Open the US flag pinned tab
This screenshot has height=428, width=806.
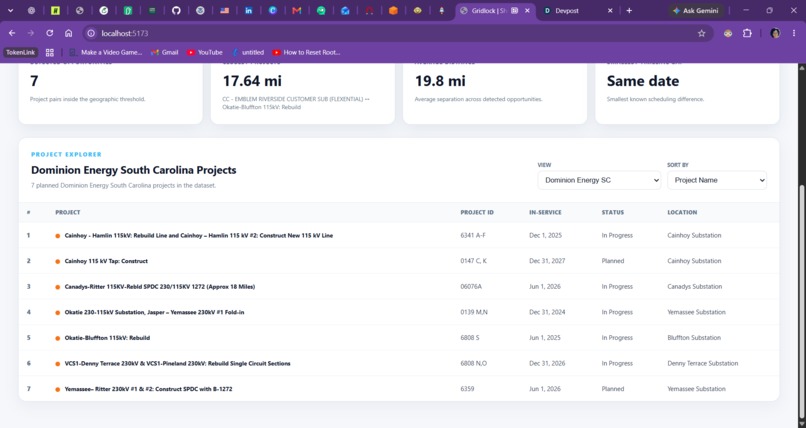point(225,10)
